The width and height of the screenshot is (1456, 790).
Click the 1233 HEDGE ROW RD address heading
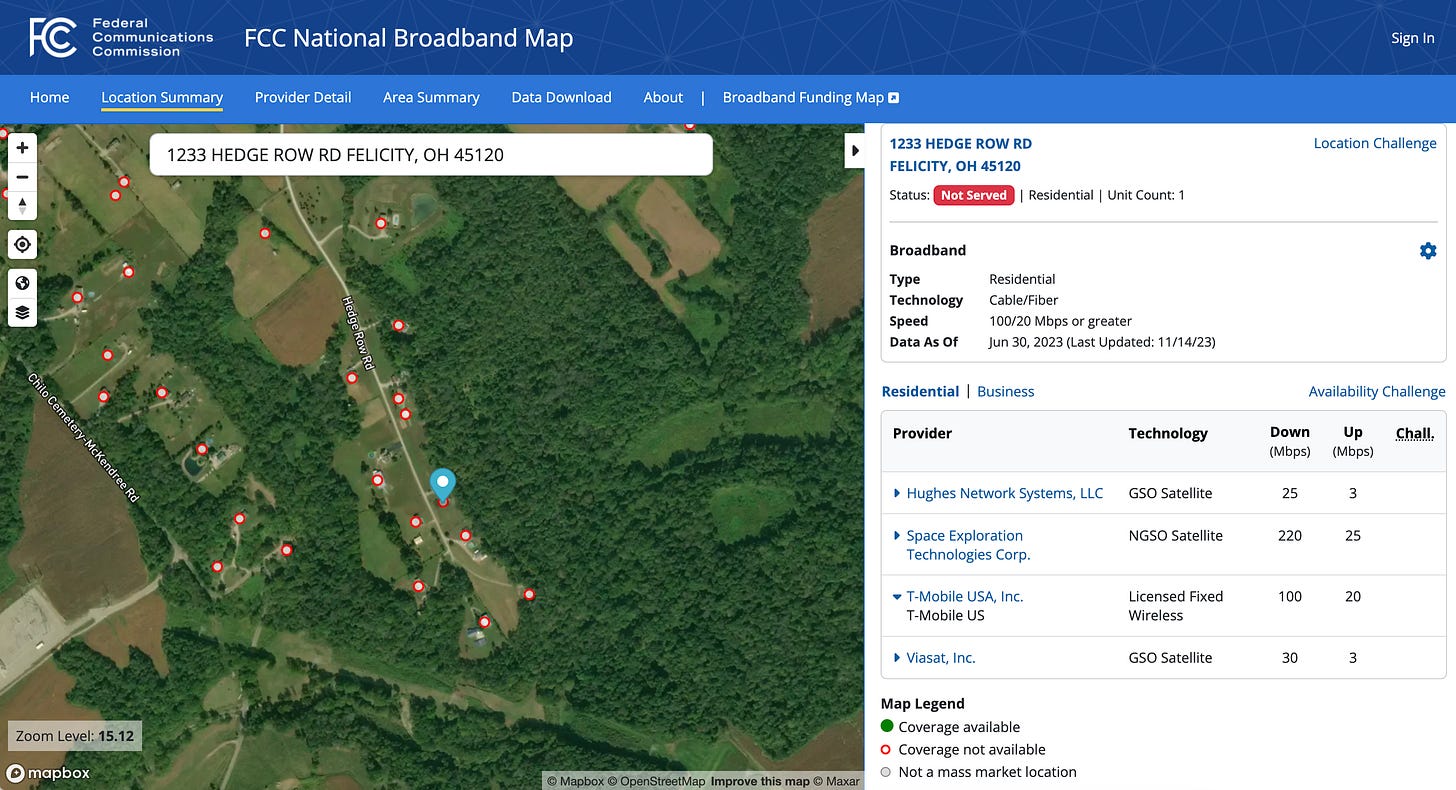pos(960,155)
